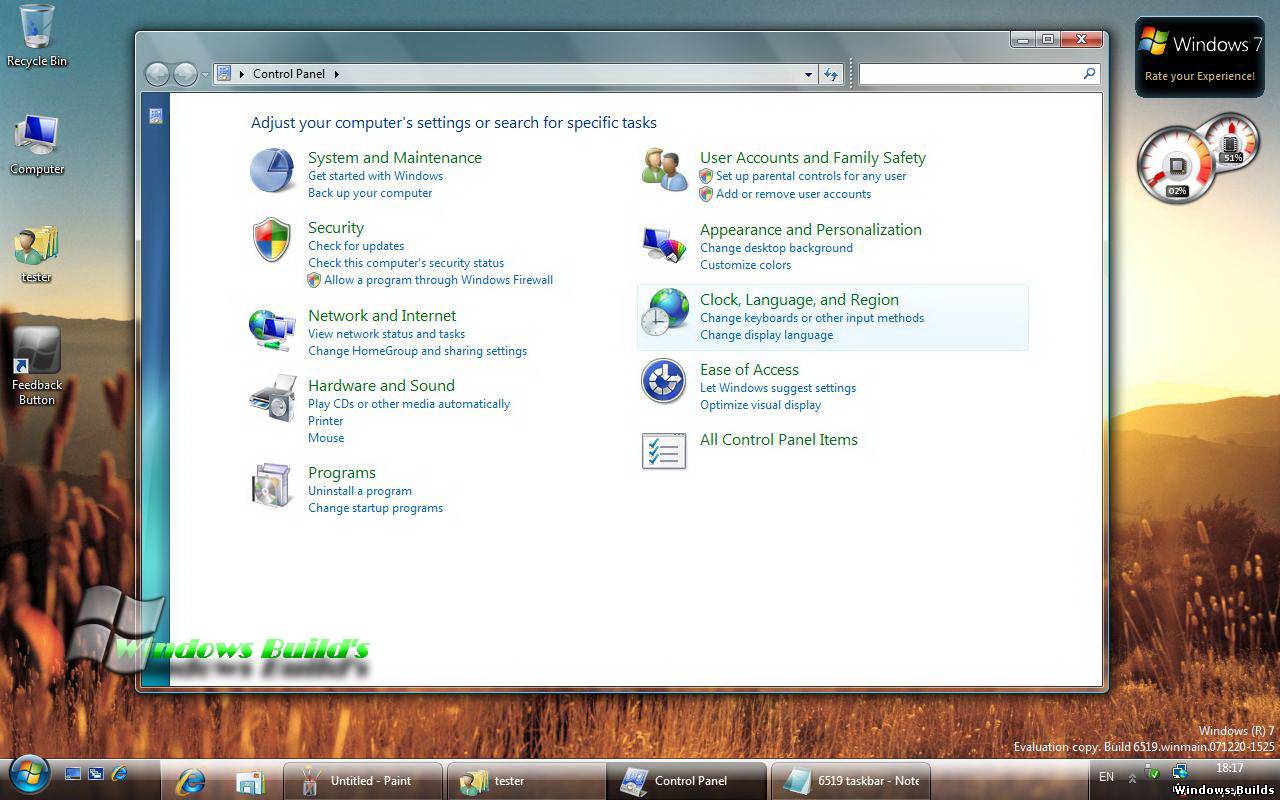Switch to 6519 taskbar Notepad window
1280x800 pixels.
point(850,781)
